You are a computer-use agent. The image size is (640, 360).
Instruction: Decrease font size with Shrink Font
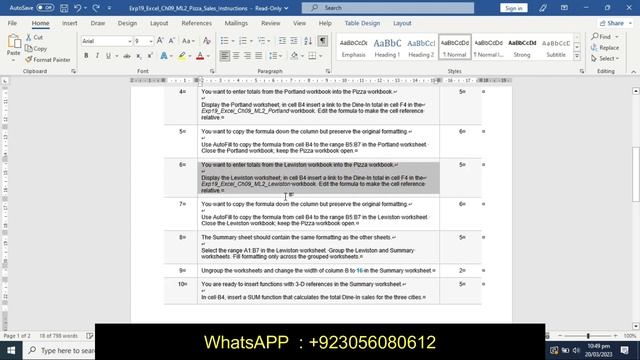[x=172, y=41]
